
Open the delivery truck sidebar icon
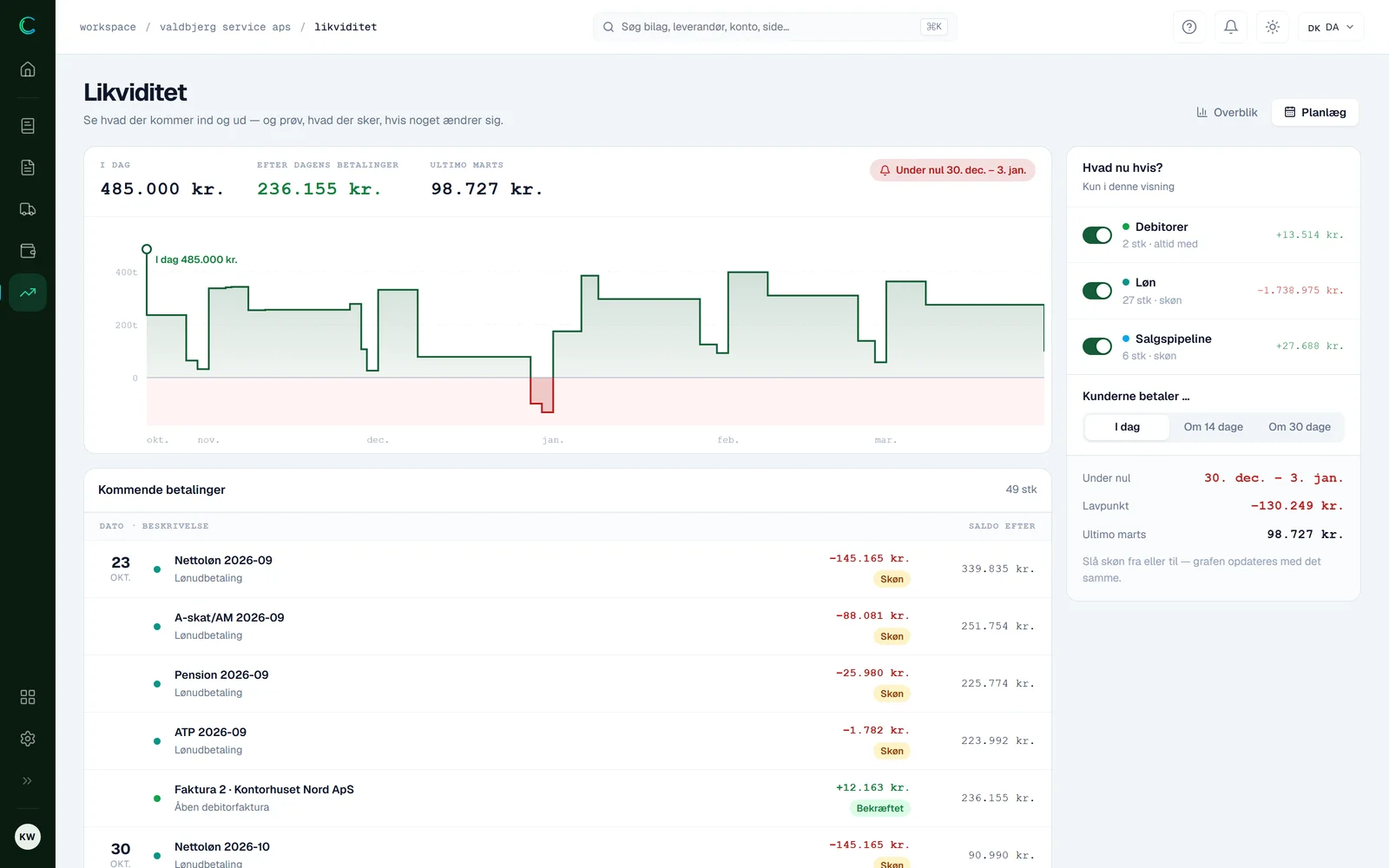coord(28,209)
